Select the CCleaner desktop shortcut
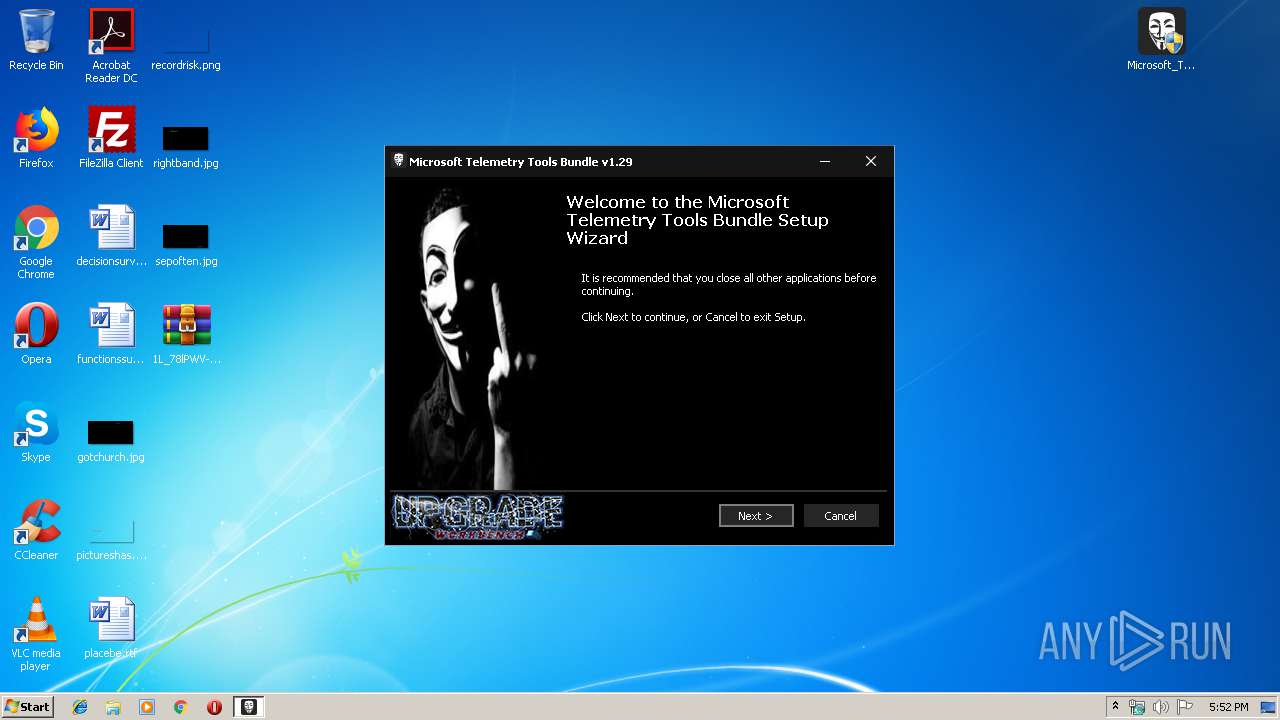Screen dimensions: 1280x720 (36, 530)
